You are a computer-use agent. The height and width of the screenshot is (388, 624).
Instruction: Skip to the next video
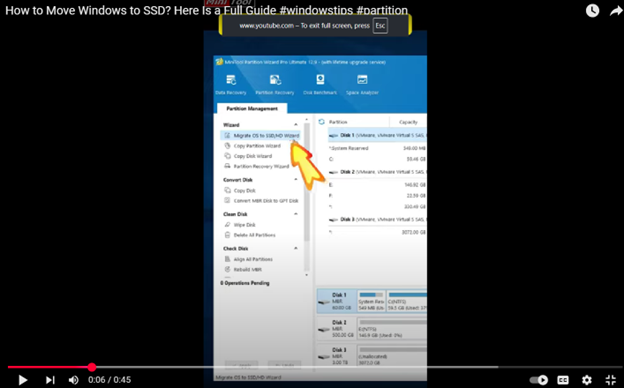[x=50, y=380]
